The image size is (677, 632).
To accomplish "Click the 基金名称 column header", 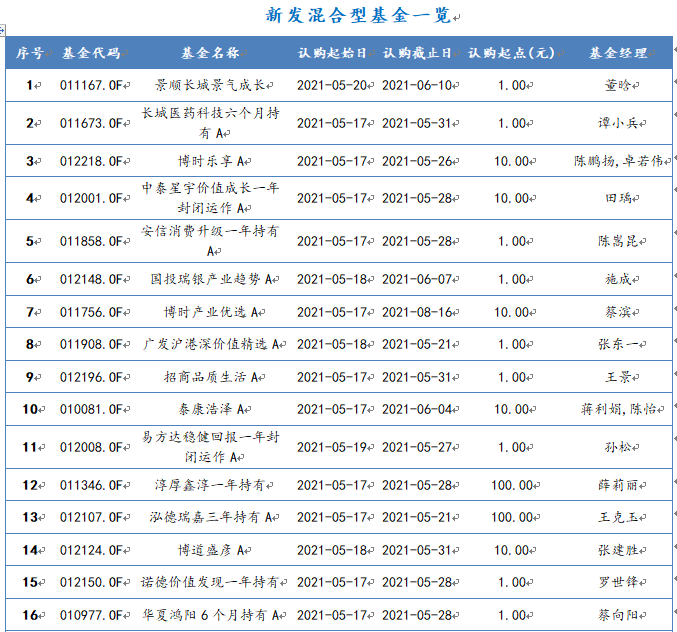I will (210, 53).
